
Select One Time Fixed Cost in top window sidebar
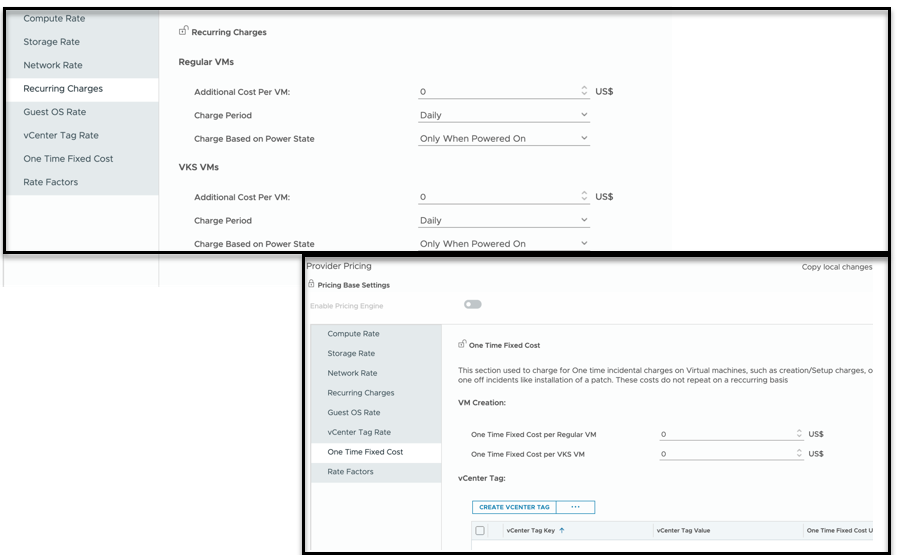pyautogui.click(x=68, y=159)
